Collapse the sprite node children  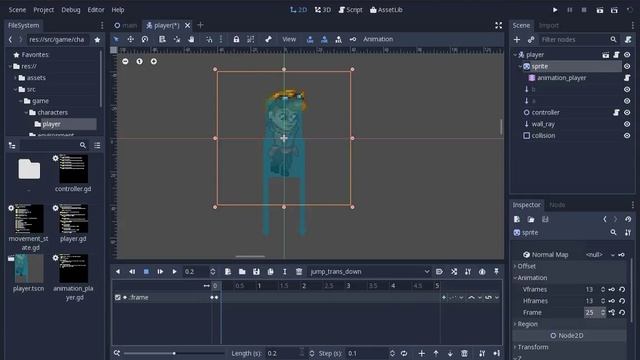[x=520, y=66]
